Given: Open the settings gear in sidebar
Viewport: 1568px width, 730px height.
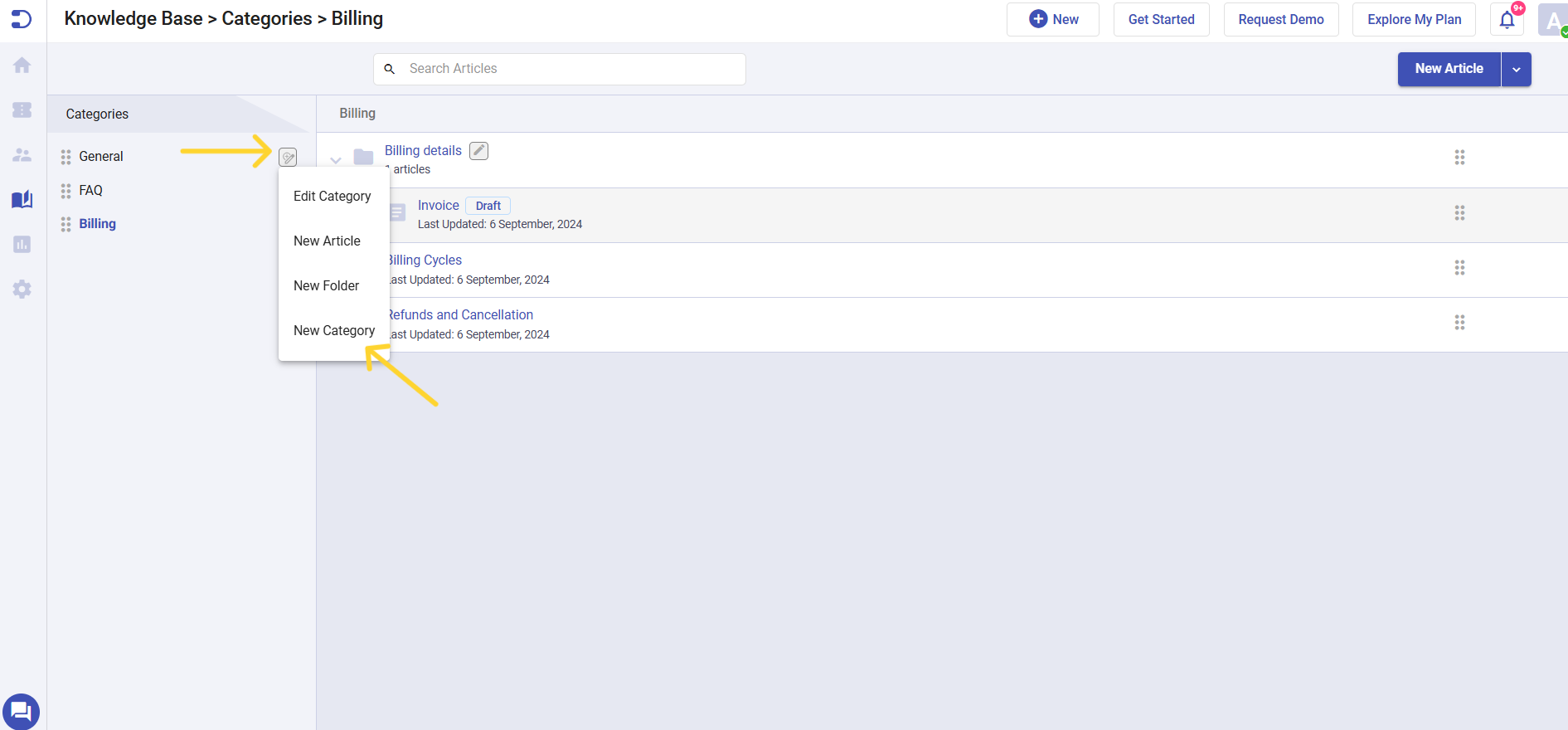Looking at the screenshot, I should (x=22, y=289).
